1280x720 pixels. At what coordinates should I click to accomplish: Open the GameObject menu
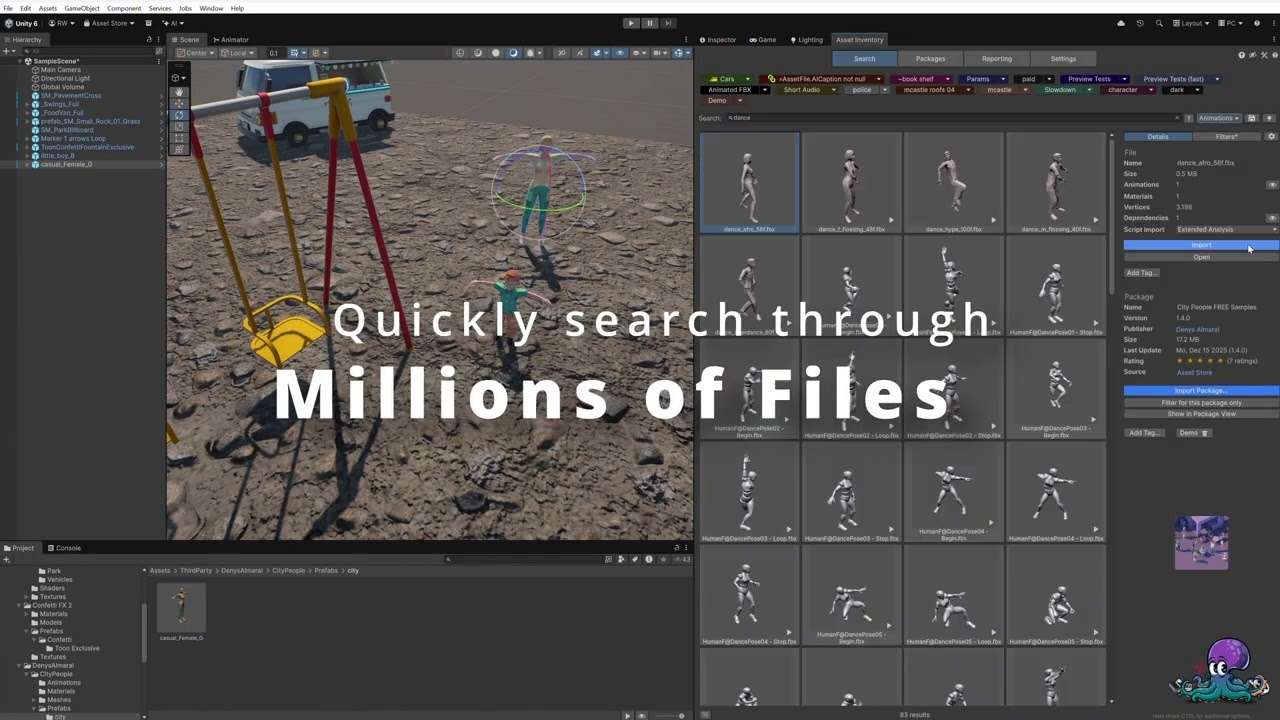[x=82, y=8]
